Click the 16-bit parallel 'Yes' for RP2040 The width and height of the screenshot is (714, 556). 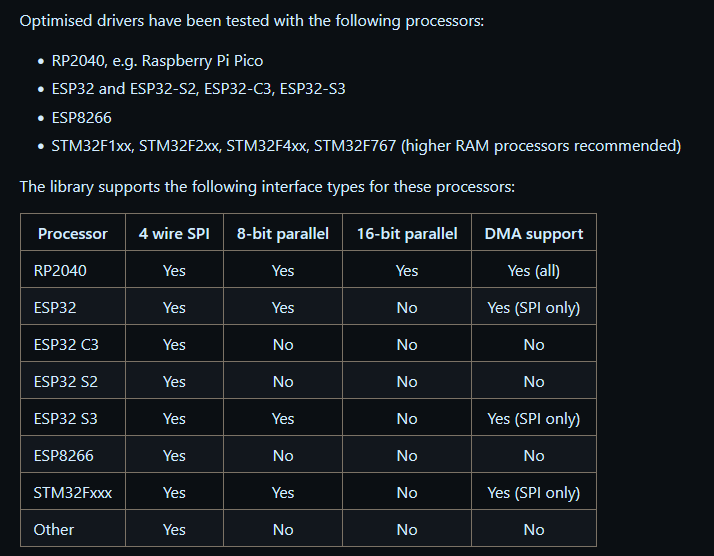click(407, 270)
